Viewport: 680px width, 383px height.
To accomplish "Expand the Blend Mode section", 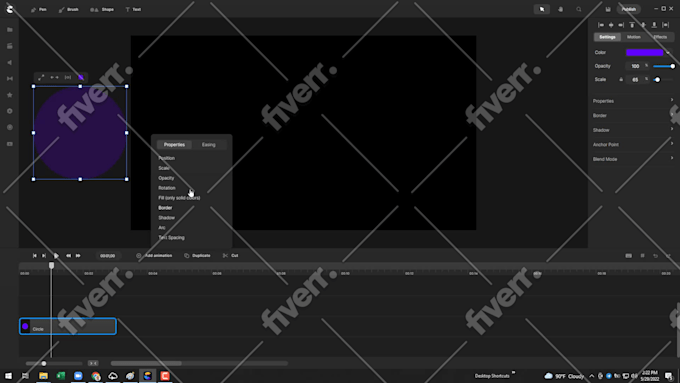I will pyautogui.click(x=633, y=159).
